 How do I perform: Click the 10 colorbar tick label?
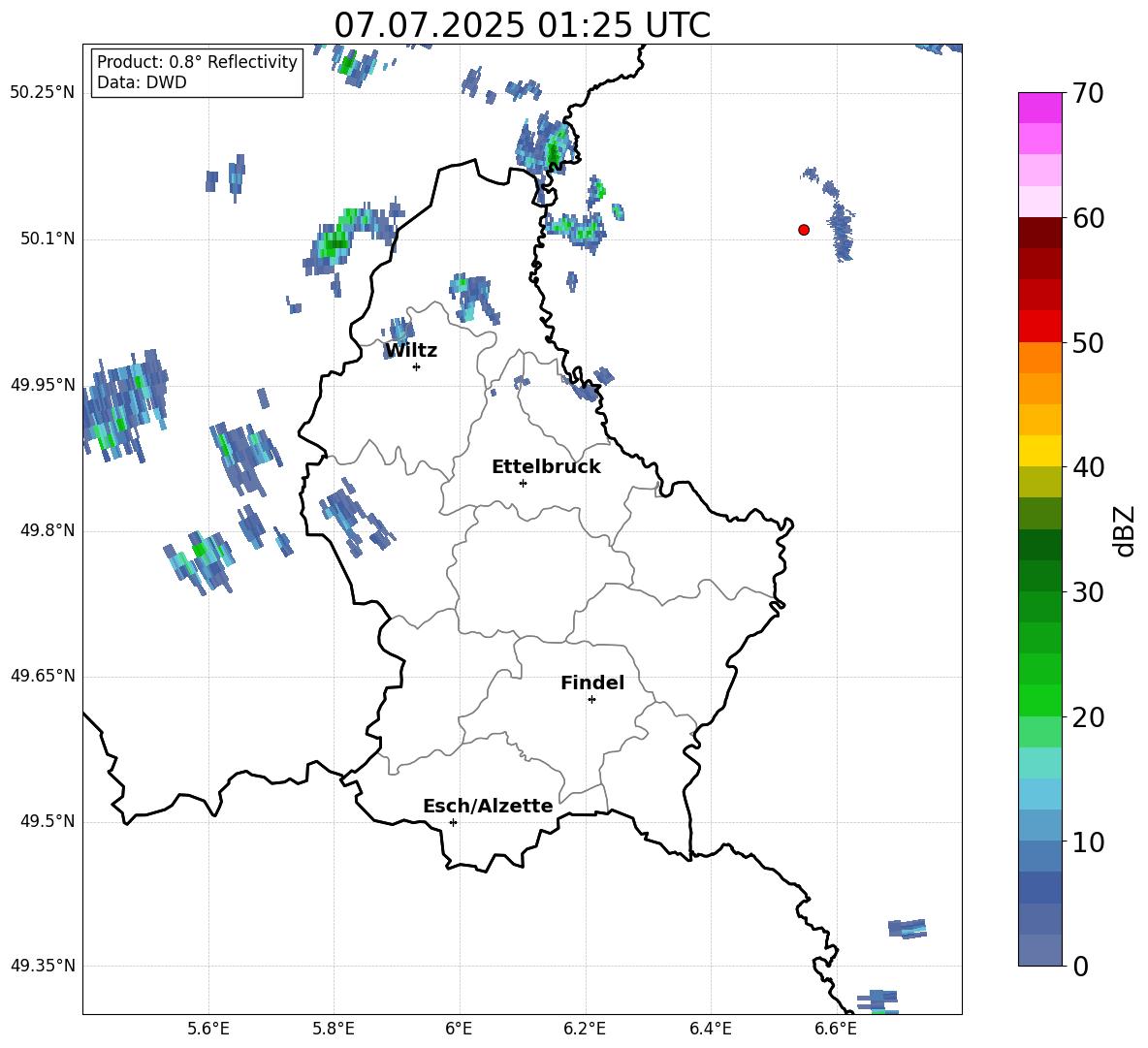1088,842
